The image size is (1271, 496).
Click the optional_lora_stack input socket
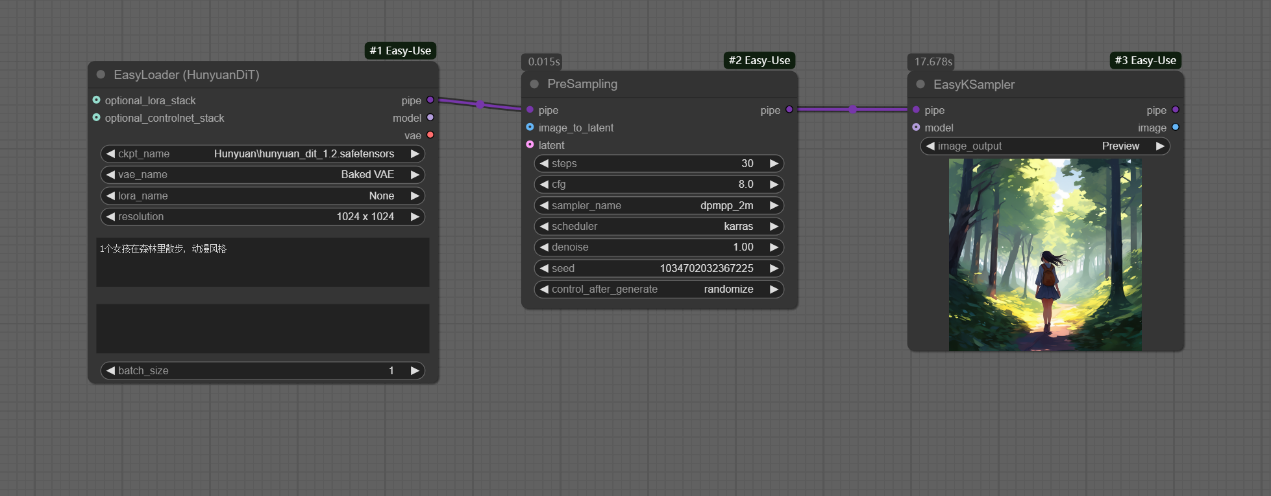click(x=96, y=100)
